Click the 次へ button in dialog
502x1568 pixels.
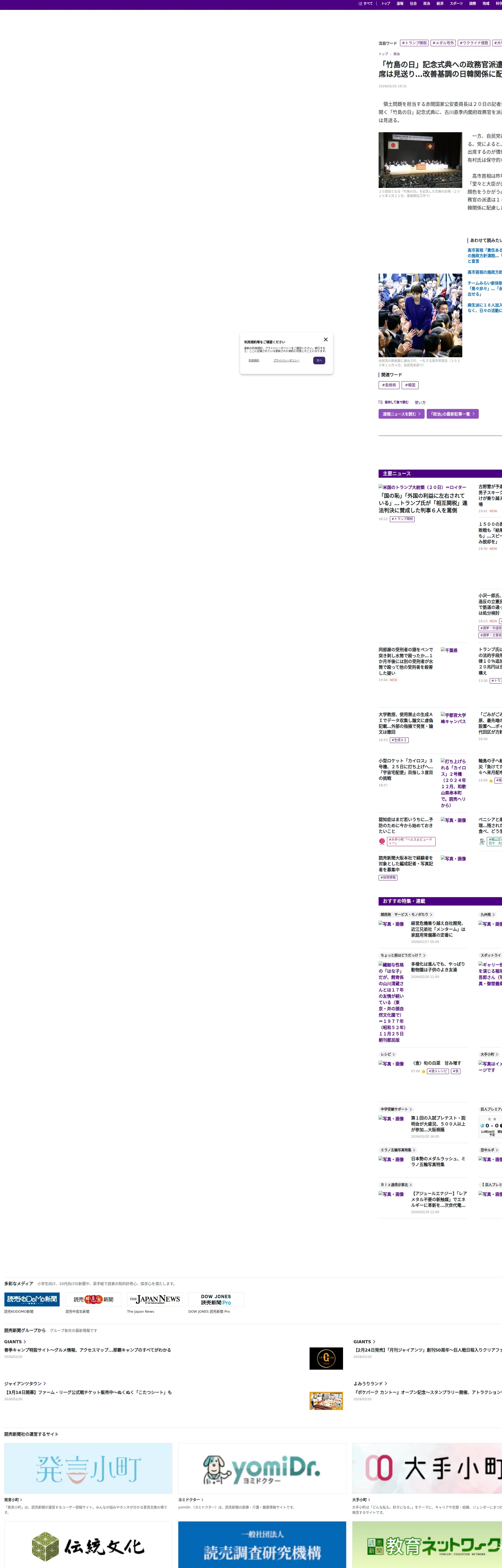point(319,360)
